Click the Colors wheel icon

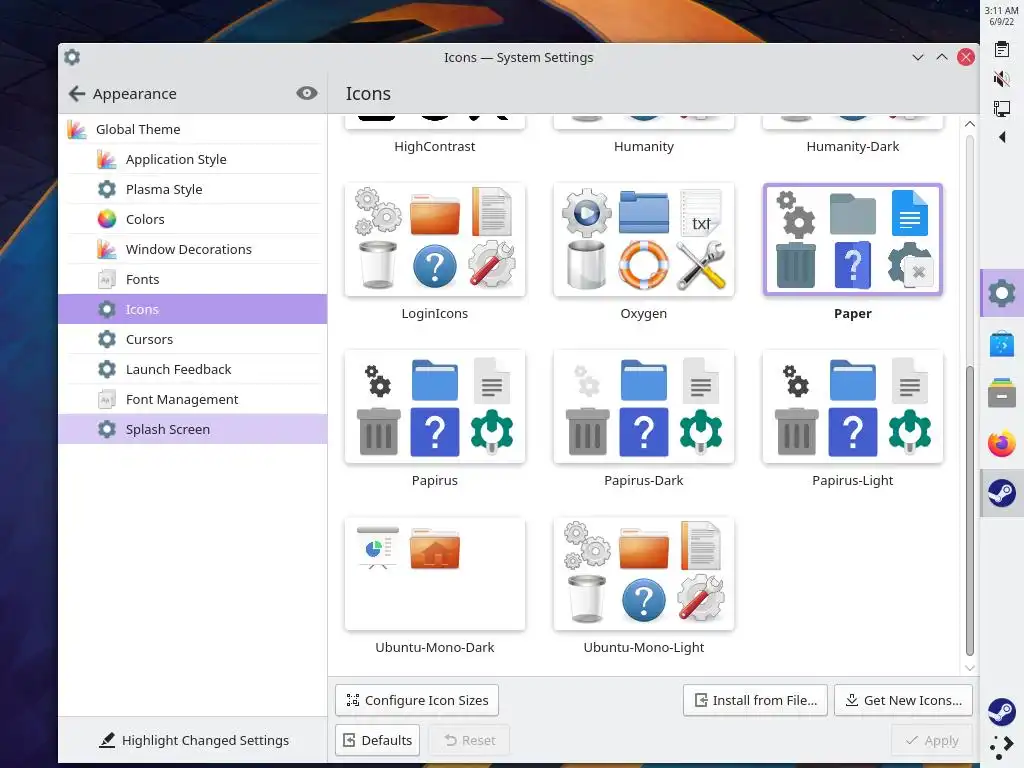pyautogui.click(x=106, y=219)
